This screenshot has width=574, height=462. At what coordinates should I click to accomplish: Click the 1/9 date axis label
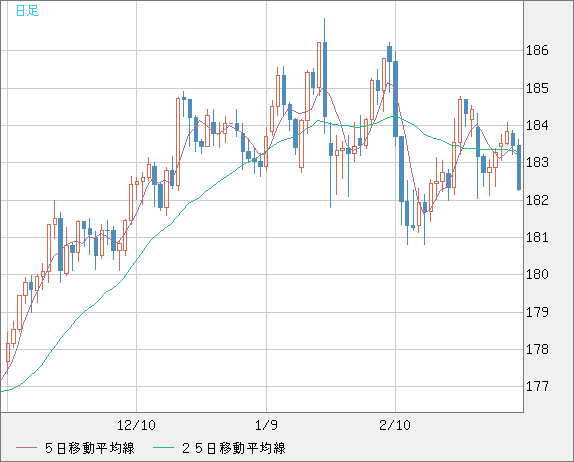click(266, 425)
